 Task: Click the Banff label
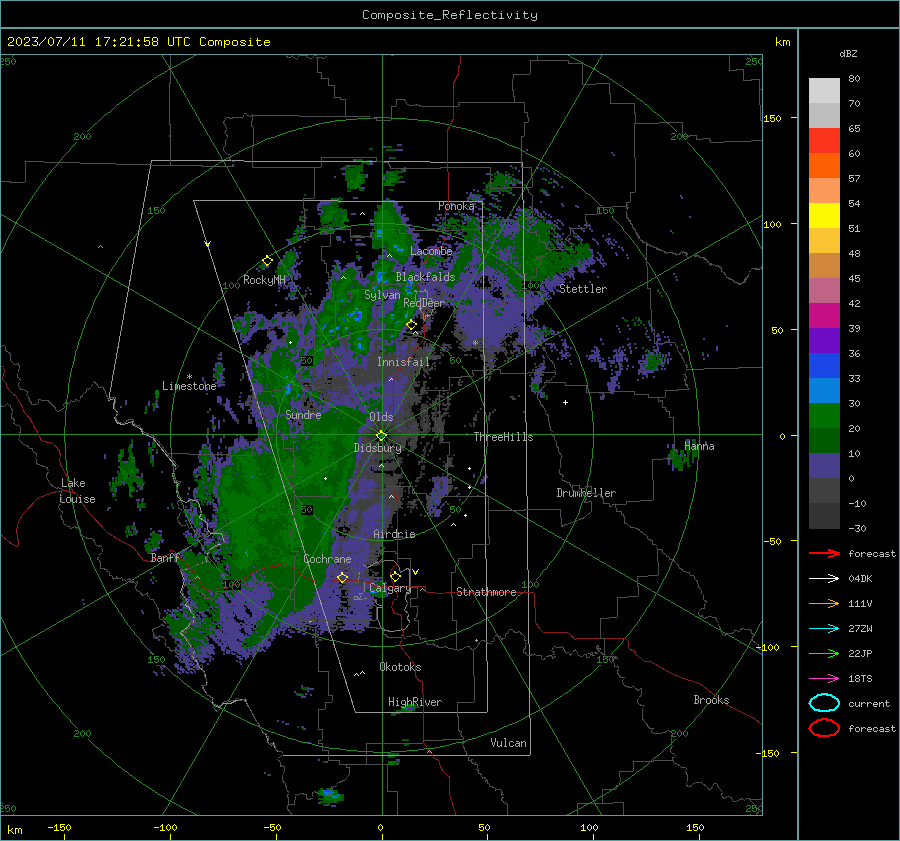[x=165, y=559]
